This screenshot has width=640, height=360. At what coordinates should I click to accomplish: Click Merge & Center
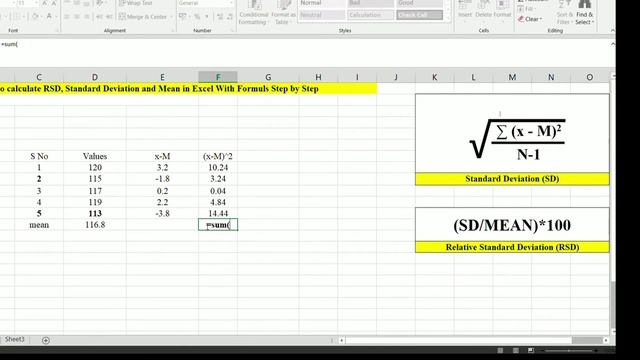143,17
